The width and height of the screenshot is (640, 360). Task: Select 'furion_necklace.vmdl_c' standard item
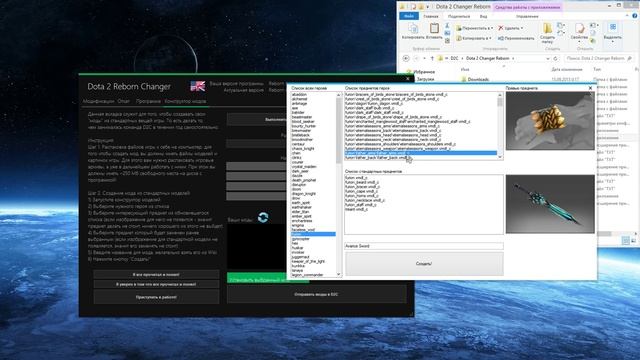point(365,200)
